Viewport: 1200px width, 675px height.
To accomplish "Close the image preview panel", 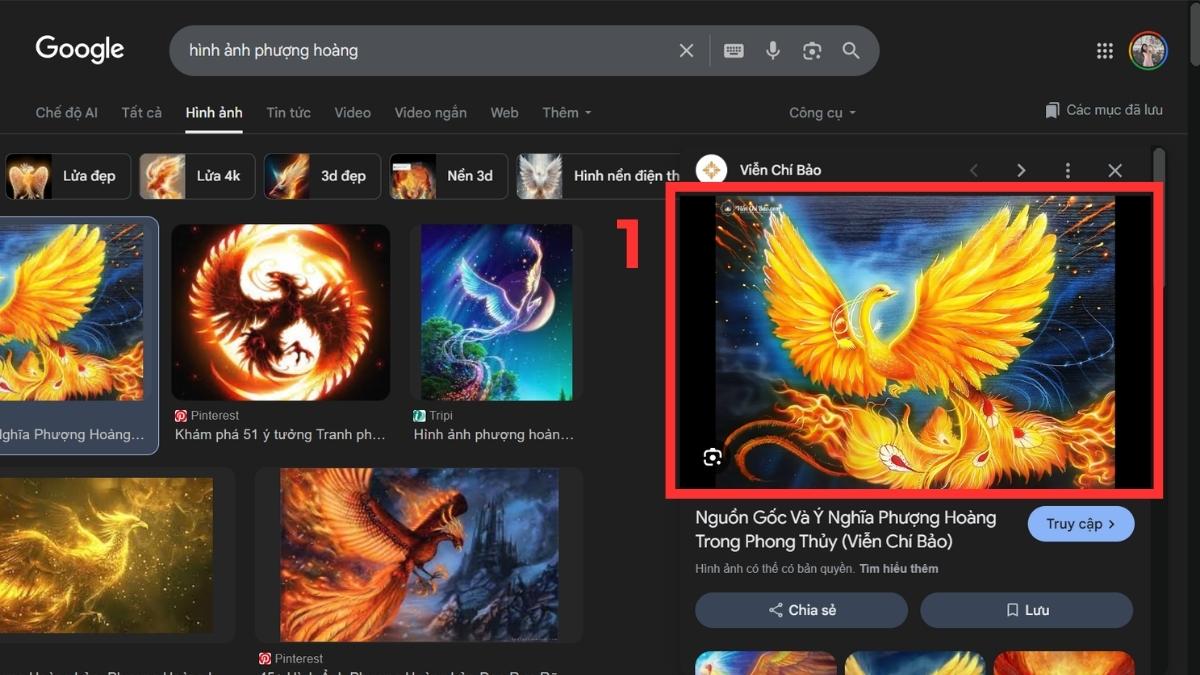I will tap(1115, 171).
